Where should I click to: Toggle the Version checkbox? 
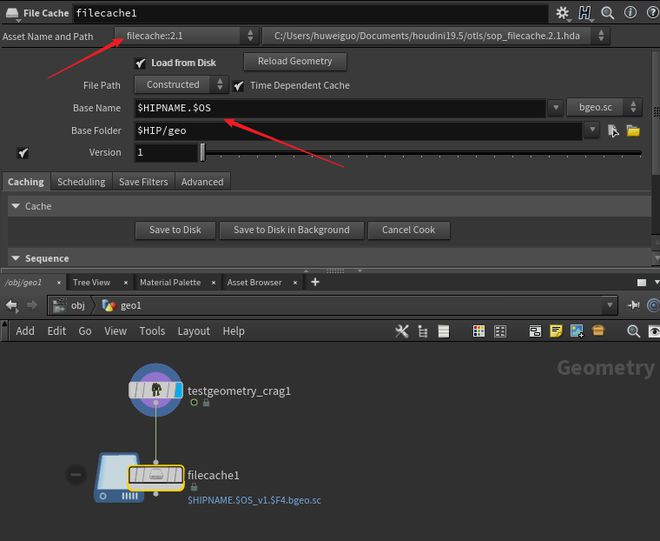pyautogui.click(x=23, y=153)
